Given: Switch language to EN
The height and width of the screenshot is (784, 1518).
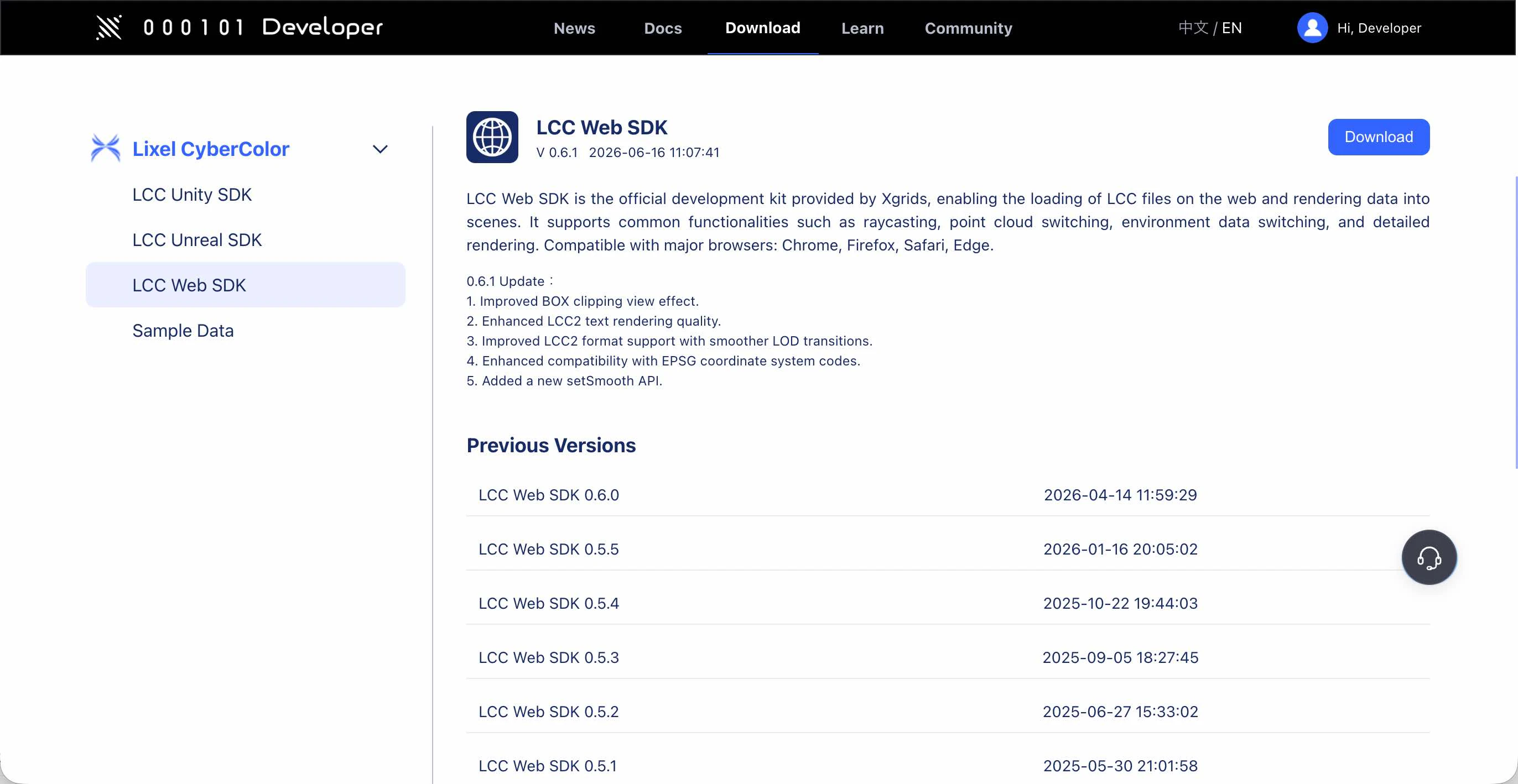Looking at the screenshot, I should [x=1231, y=28].
